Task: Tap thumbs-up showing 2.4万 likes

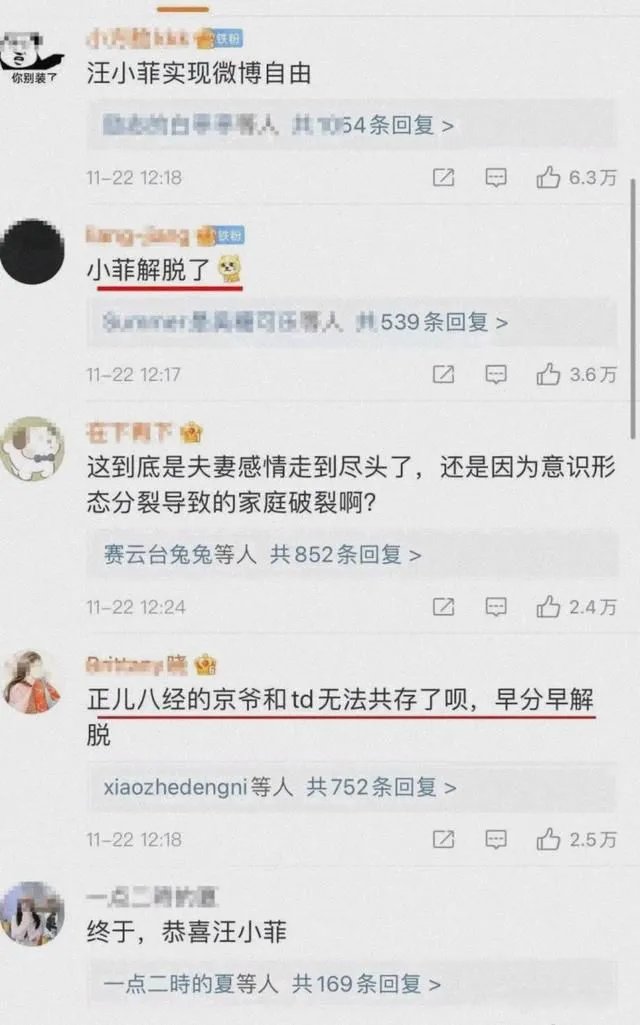Action: point(548,607)
